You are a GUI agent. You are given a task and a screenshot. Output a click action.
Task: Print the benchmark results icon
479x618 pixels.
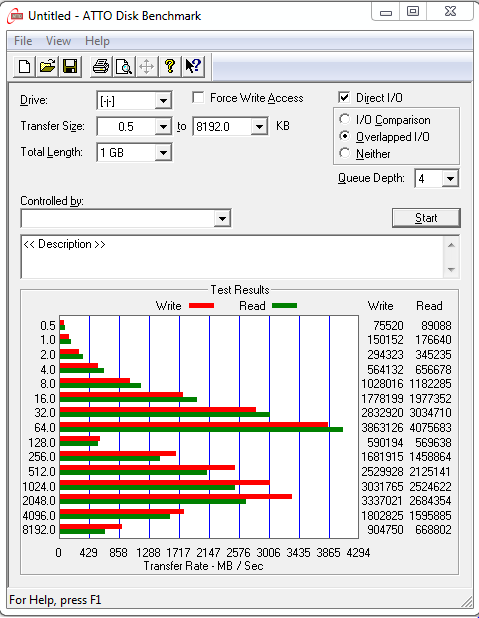pos(101,66)
